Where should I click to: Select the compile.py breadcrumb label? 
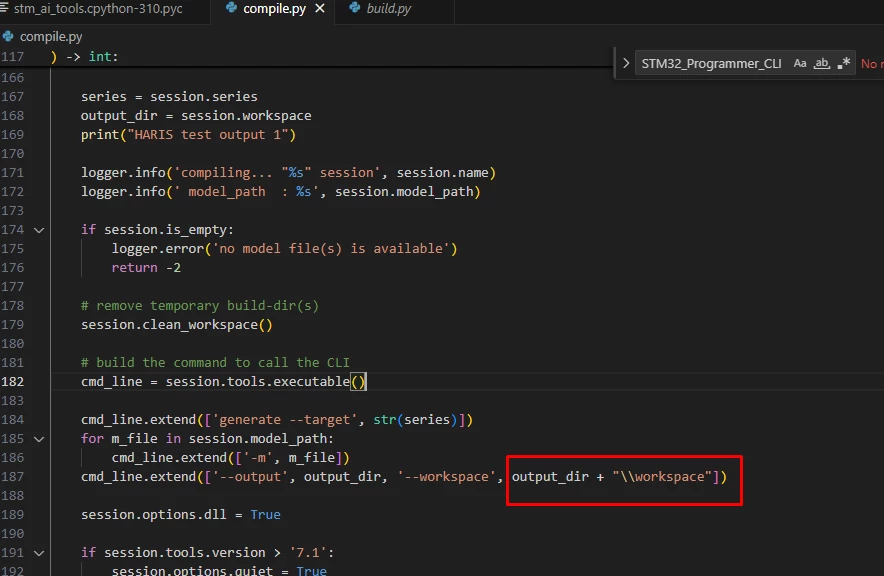coord(51,37)
